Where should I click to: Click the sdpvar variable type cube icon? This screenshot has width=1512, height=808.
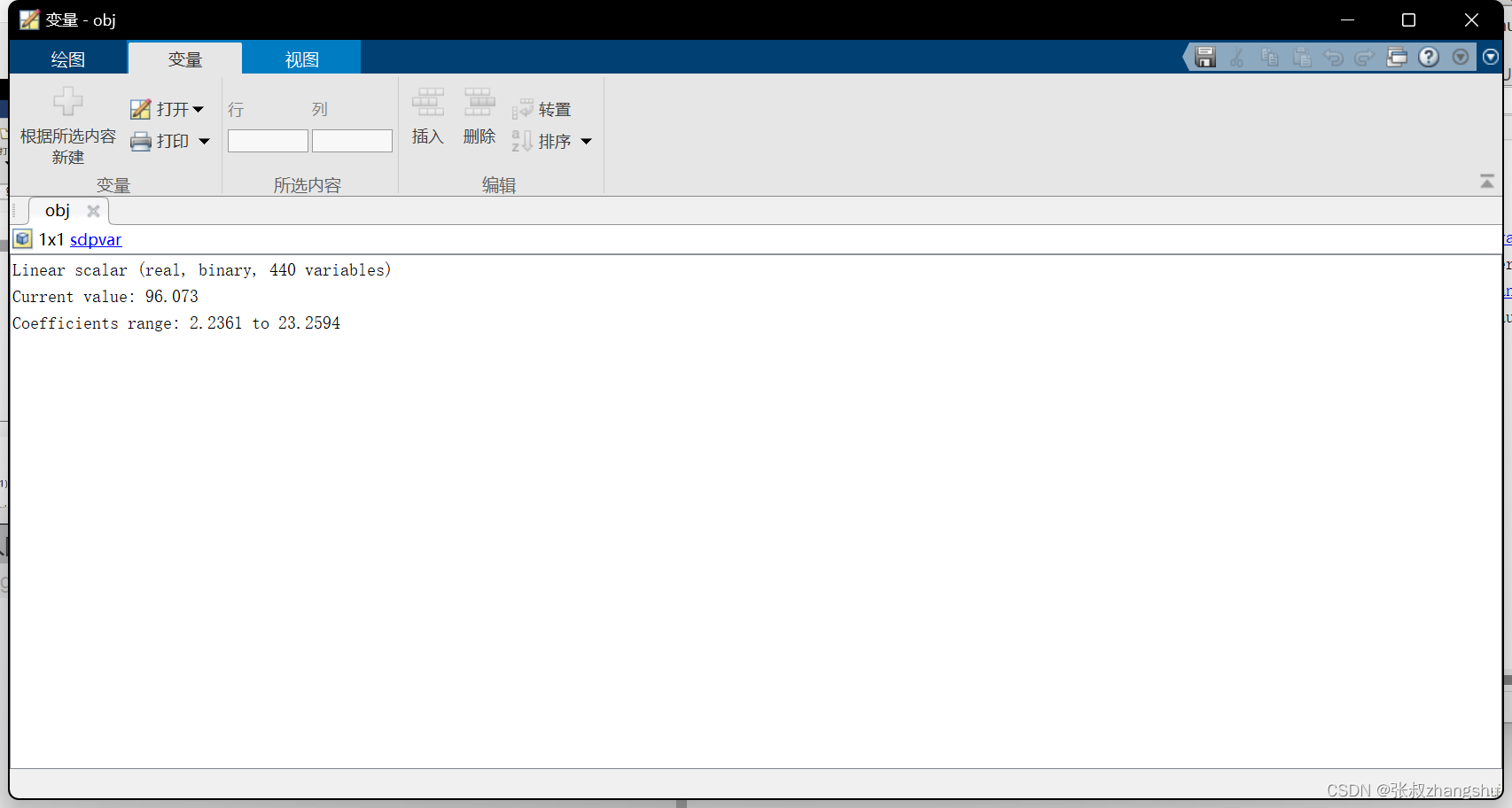21,238
